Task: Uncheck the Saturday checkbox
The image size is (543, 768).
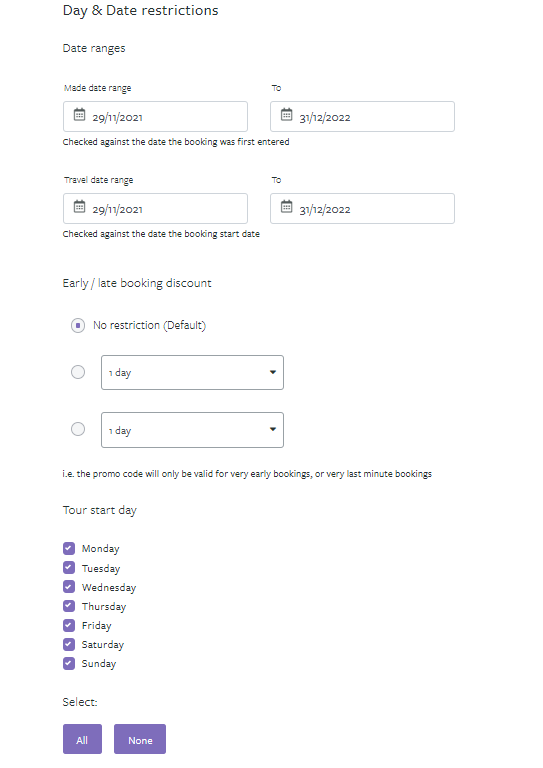Action: pos(69,645)
